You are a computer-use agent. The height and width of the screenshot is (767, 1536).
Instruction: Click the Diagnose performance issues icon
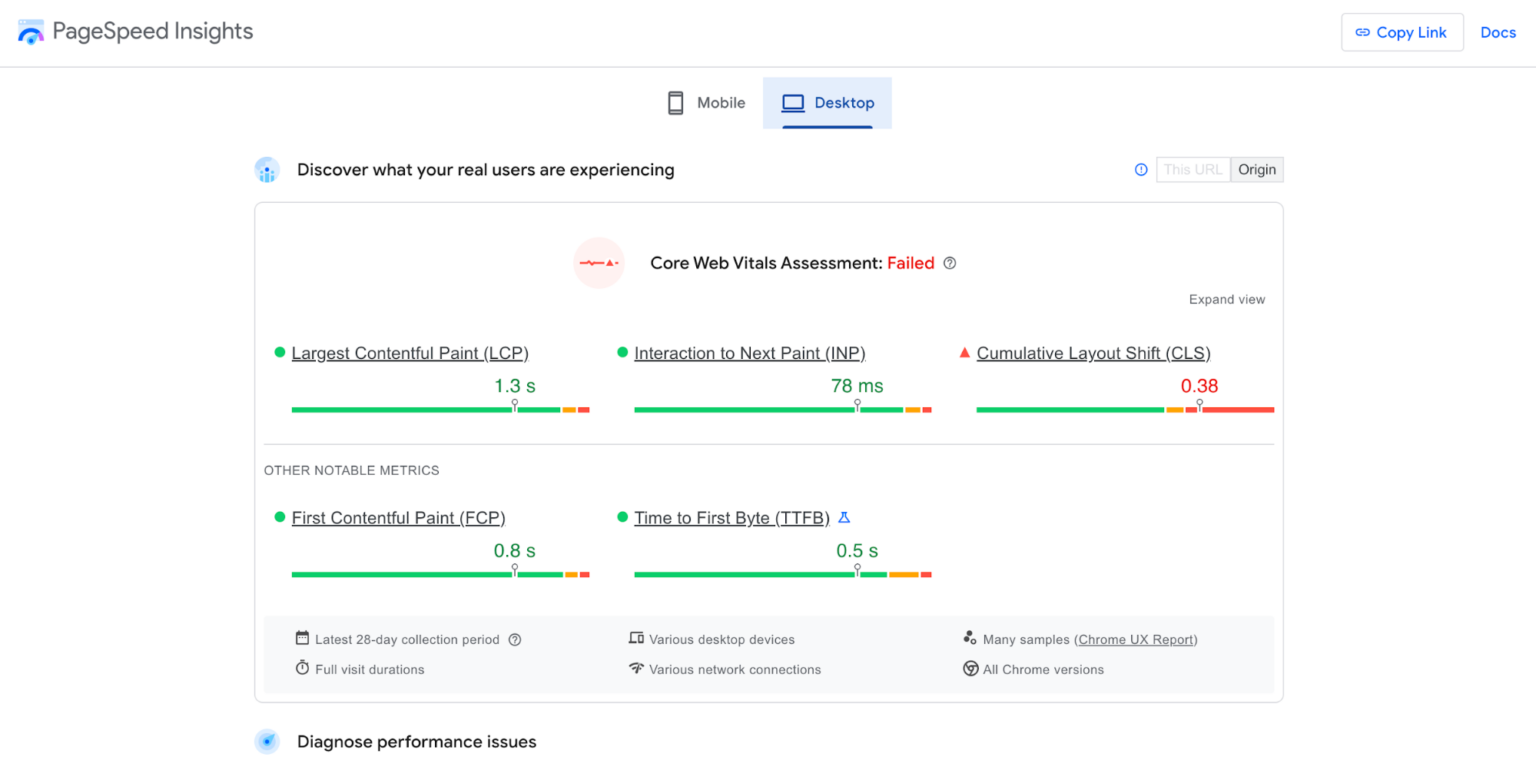tap(267, 741)
